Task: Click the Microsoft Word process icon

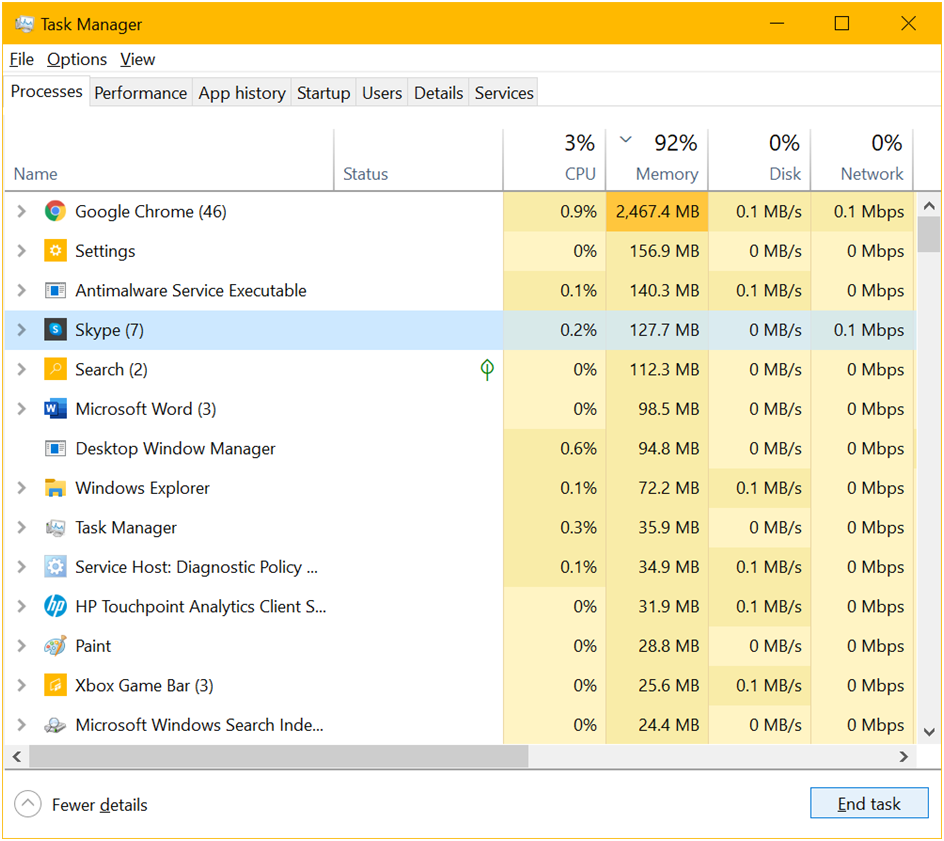Action: click(x=55, y=409)
